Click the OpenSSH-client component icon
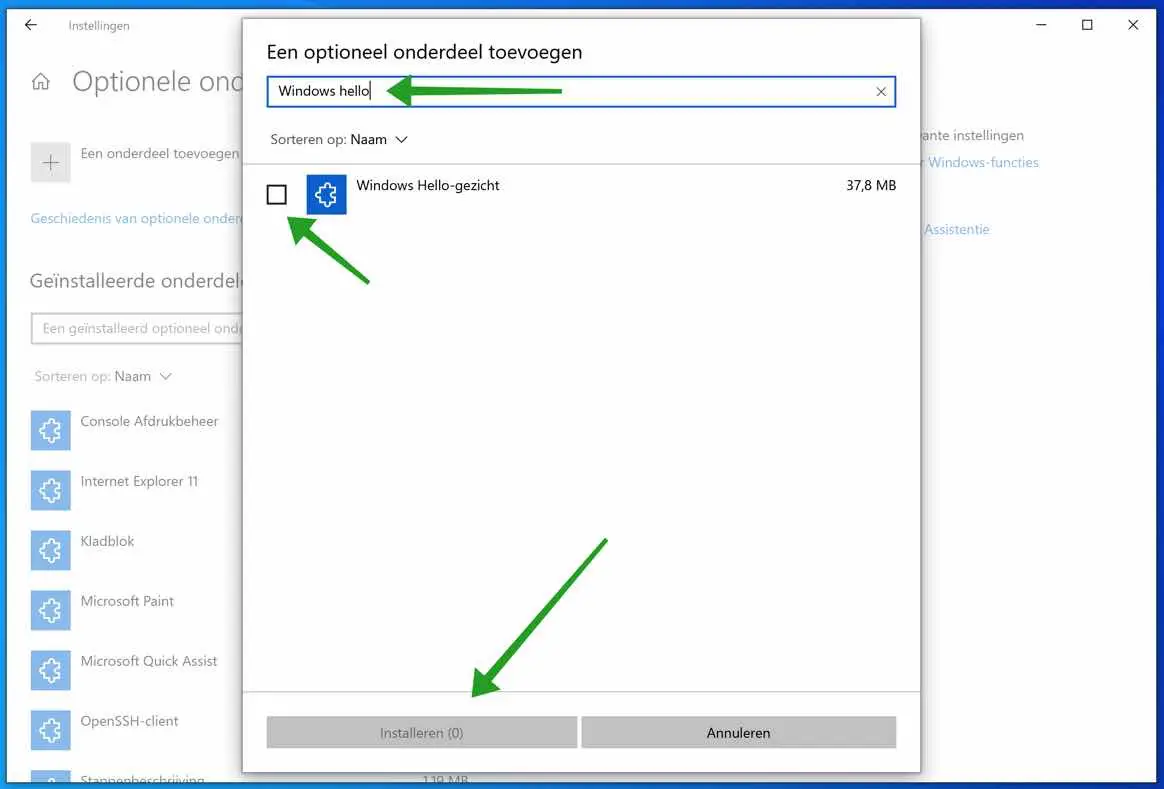 (x=50, y=730)
